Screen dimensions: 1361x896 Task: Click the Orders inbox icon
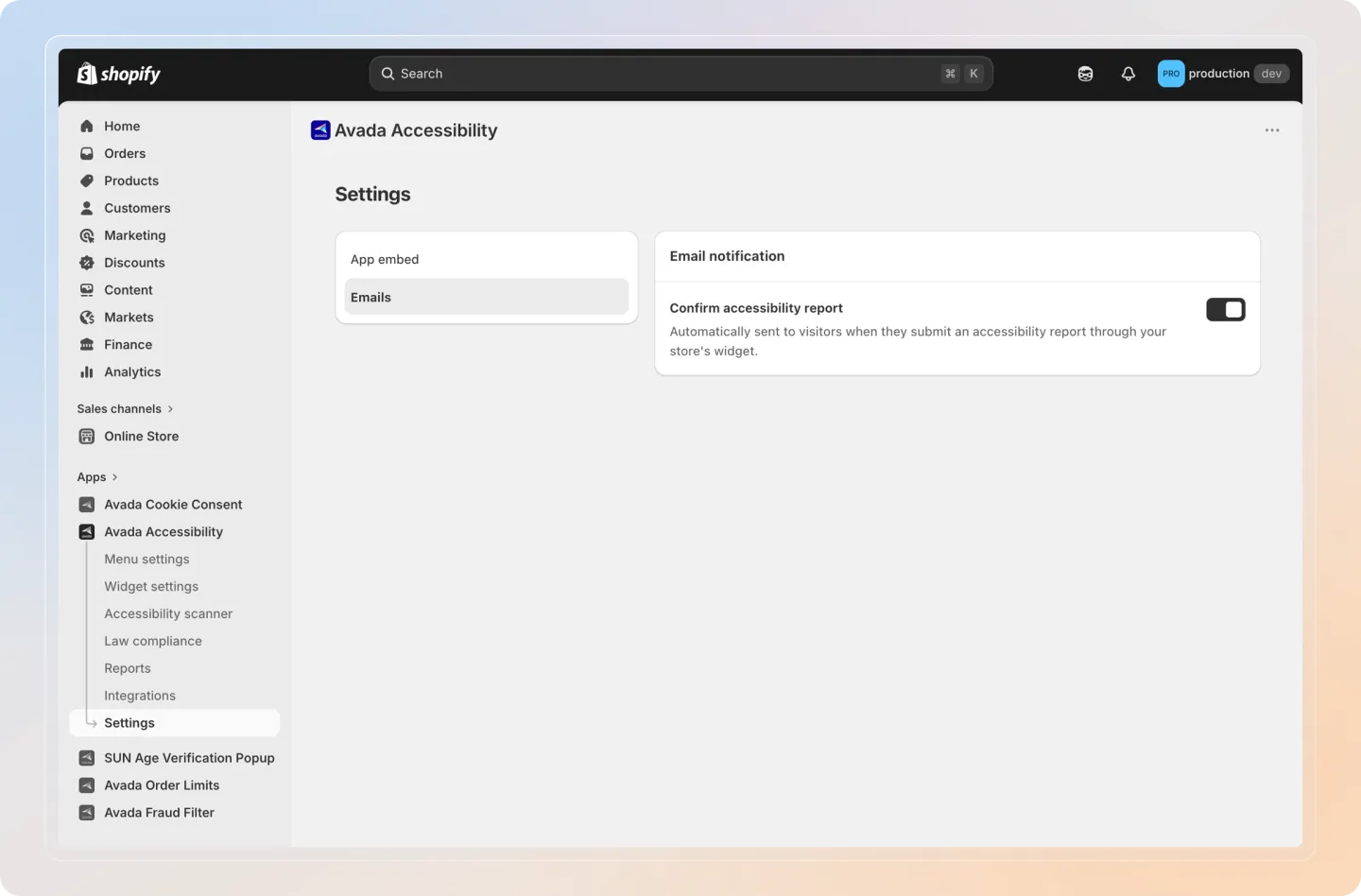87,153
